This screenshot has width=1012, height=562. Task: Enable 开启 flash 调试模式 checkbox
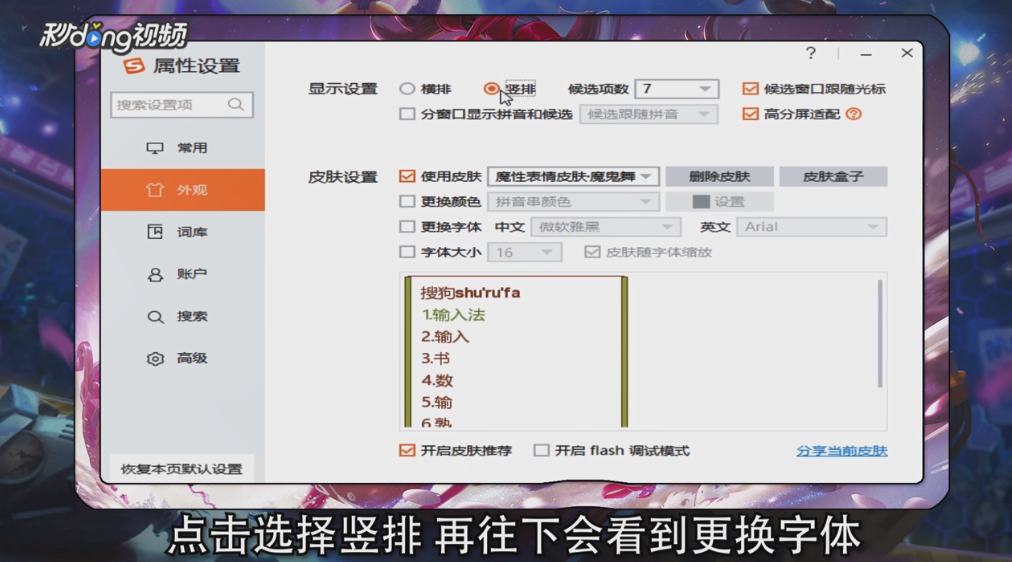tap(541, 450)
